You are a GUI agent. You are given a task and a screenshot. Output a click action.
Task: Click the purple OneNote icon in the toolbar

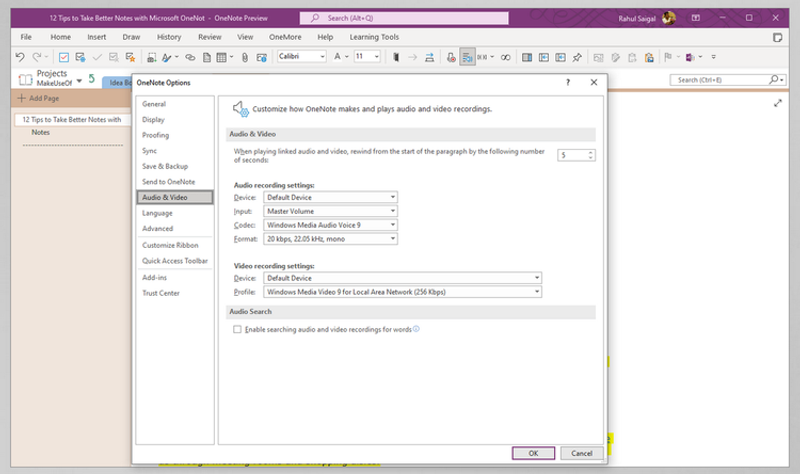[x=690, y=57]
